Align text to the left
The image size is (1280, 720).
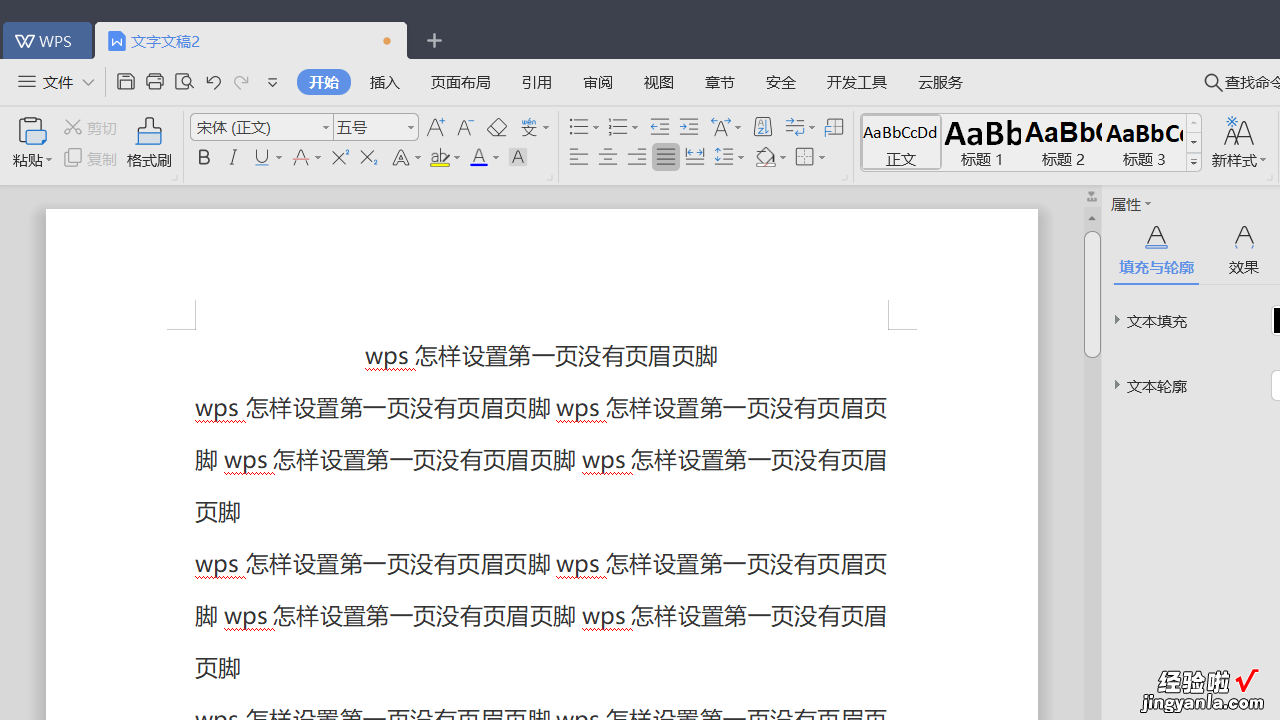click(578, 157)
